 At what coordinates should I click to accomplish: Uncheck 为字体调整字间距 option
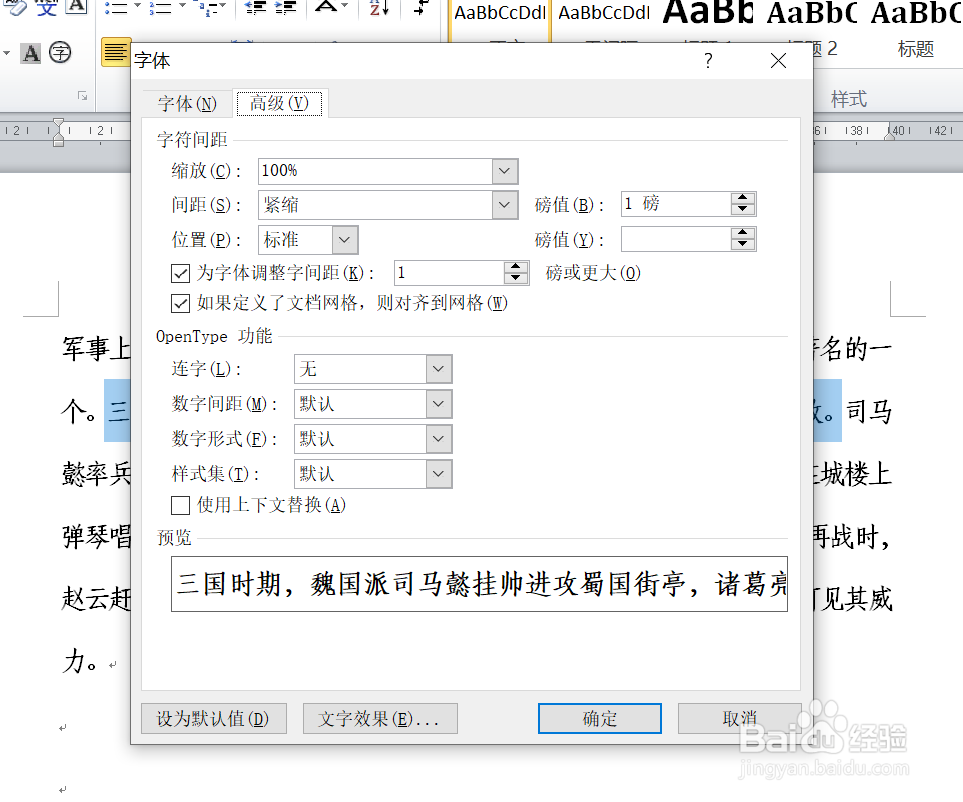[x=180, y=272]
